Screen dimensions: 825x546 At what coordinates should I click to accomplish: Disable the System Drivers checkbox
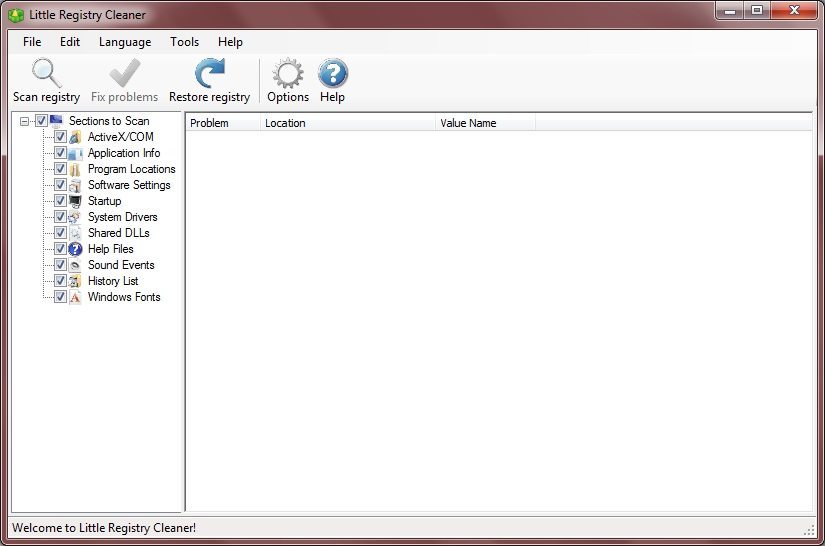(x=60, y=217)
